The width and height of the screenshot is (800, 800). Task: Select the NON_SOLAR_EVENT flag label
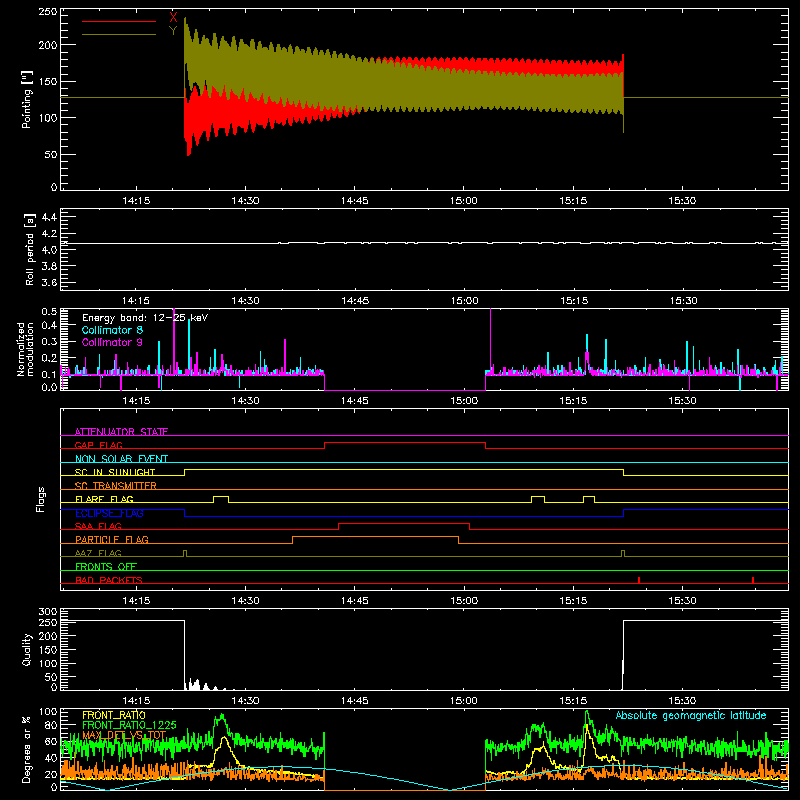tap(121, 459)
